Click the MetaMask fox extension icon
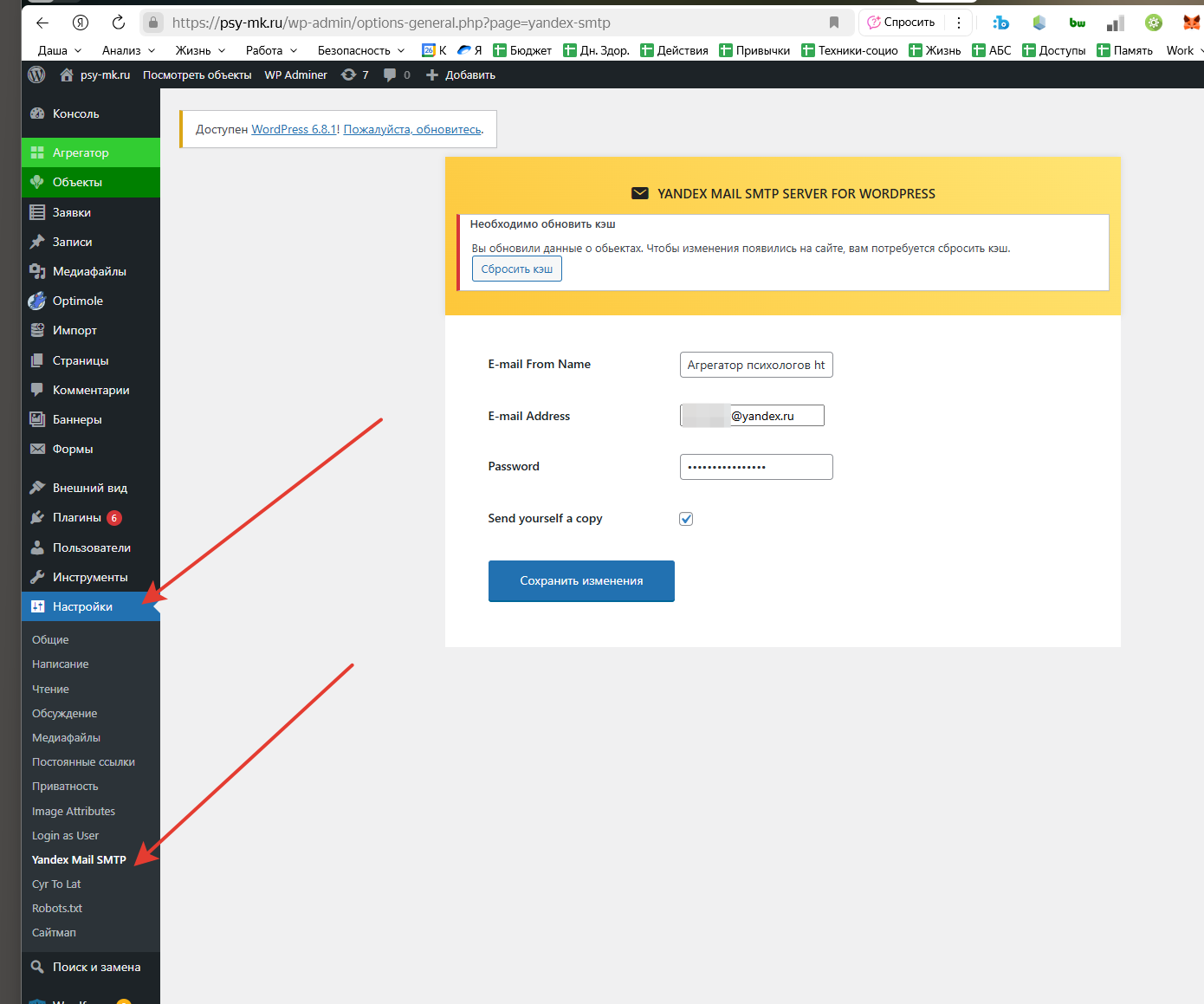The height and width of the screenshot is (1004, 1204). point(1191,23)
